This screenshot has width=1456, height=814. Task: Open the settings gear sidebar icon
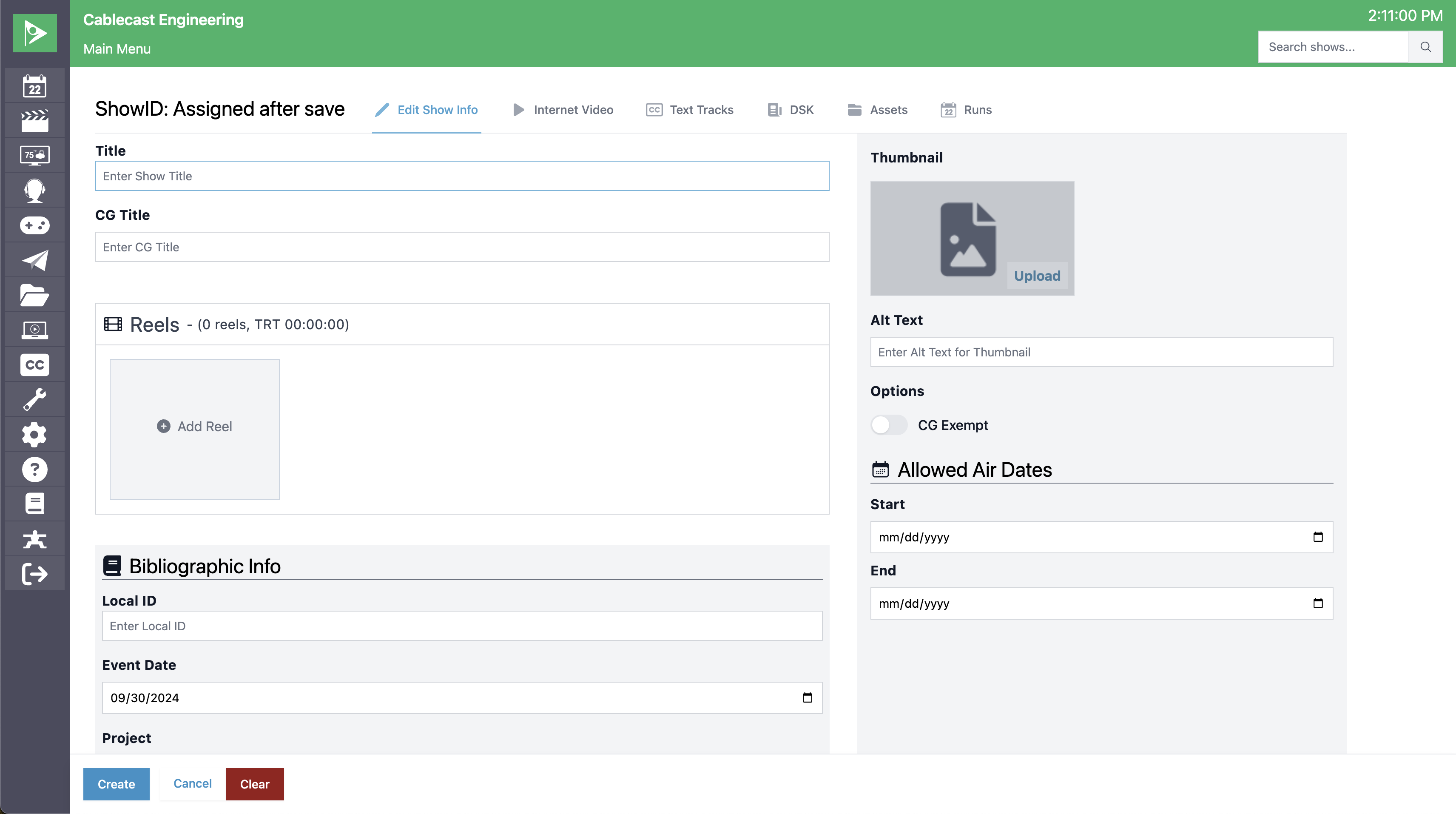34,434
